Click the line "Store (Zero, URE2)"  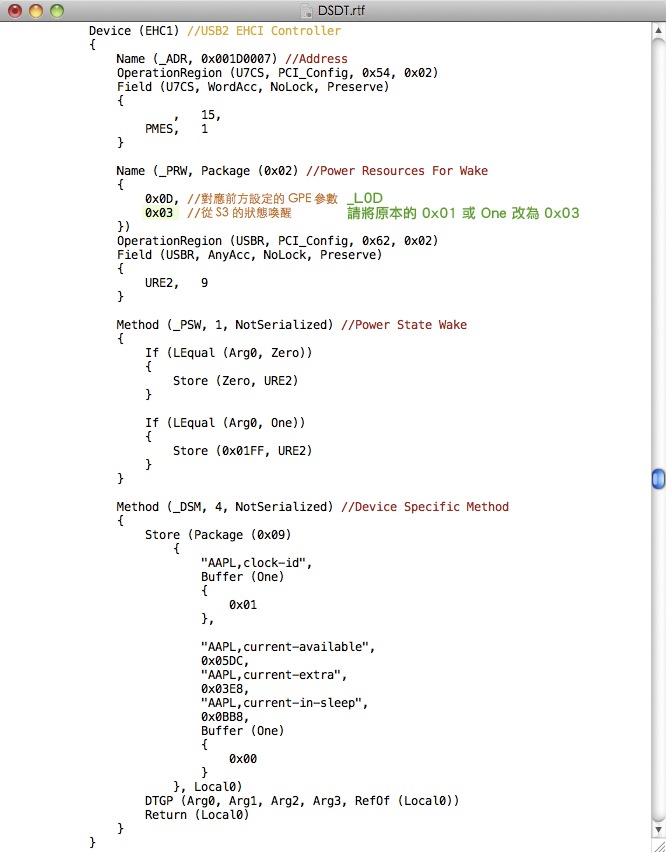click(236, 381)
